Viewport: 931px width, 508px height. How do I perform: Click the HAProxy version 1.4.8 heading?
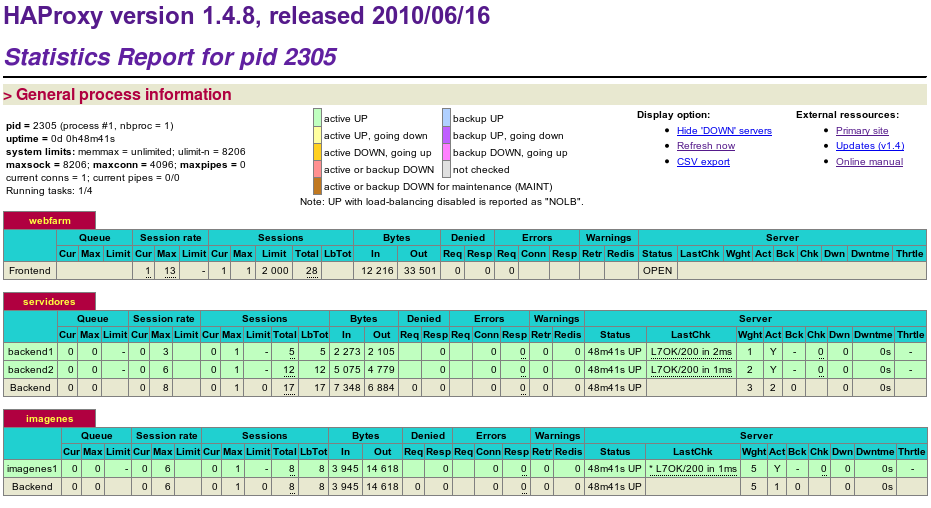(247, 16)
